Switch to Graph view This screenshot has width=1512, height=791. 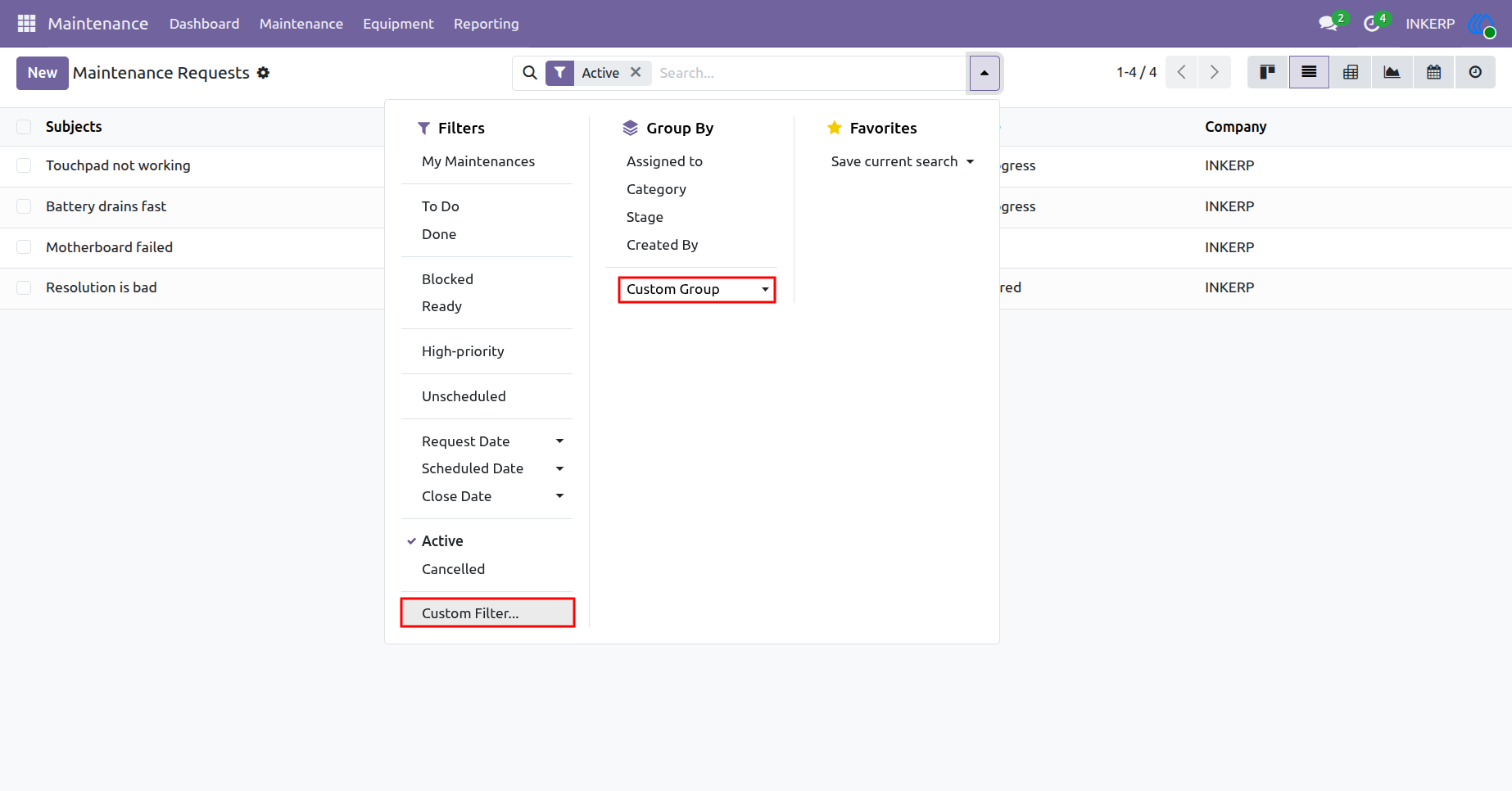coord(1392,72)
